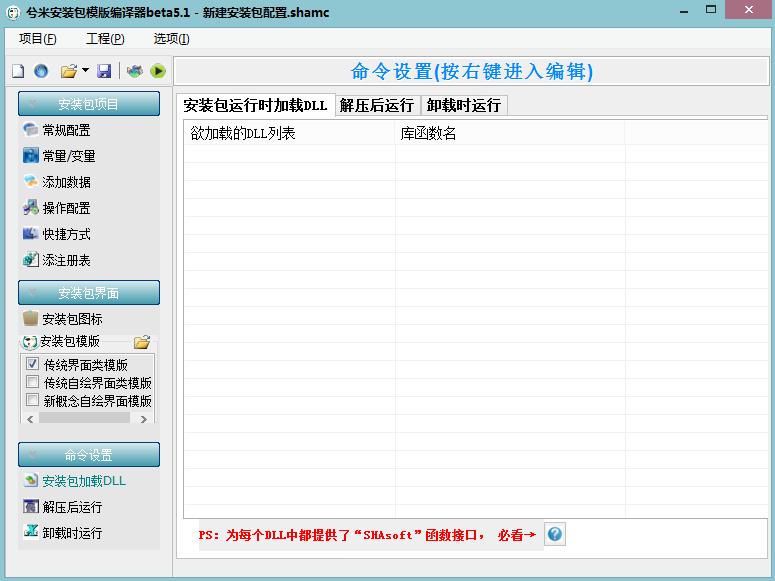The image size is (775, 581).
Task: Click 卸载时运行 in the left sidebar
Action: [72, 533]
